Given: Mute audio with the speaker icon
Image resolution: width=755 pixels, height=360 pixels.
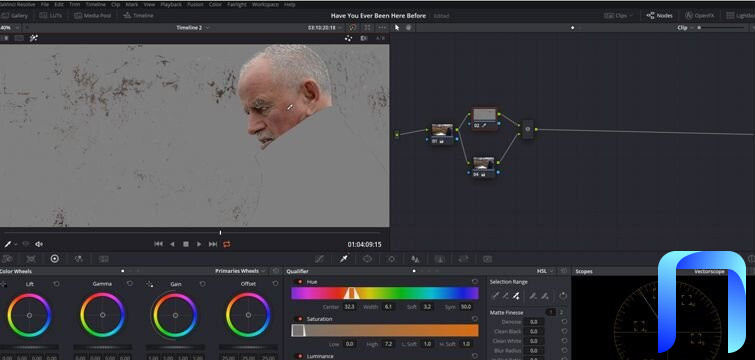Looking at the screenshot, I should point(39,244).
